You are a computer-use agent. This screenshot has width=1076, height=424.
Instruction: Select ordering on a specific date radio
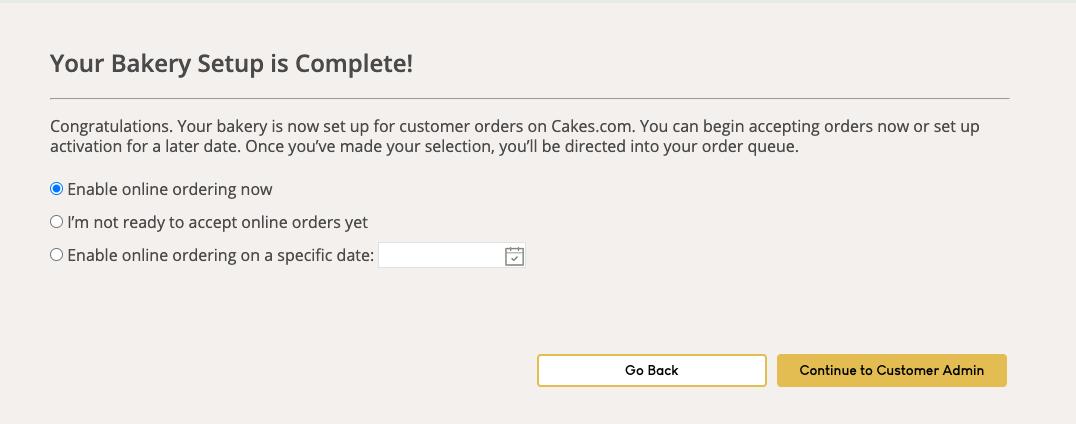click(x=57, y=255)
